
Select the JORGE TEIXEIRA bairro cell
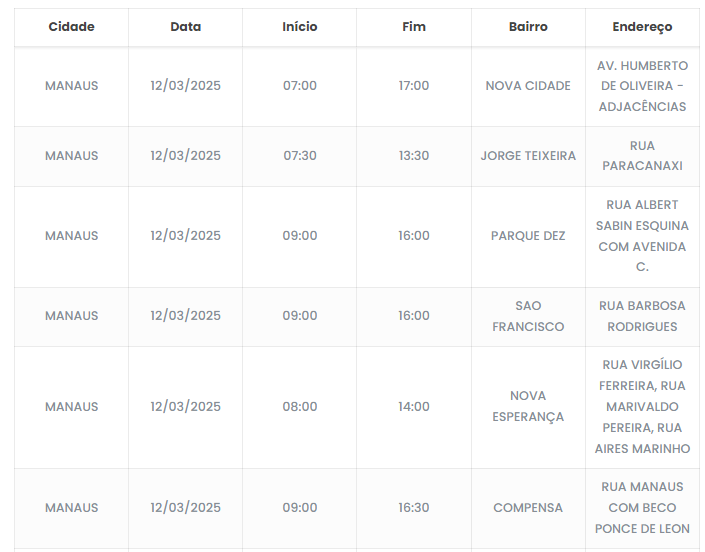(x=528, y=156)
